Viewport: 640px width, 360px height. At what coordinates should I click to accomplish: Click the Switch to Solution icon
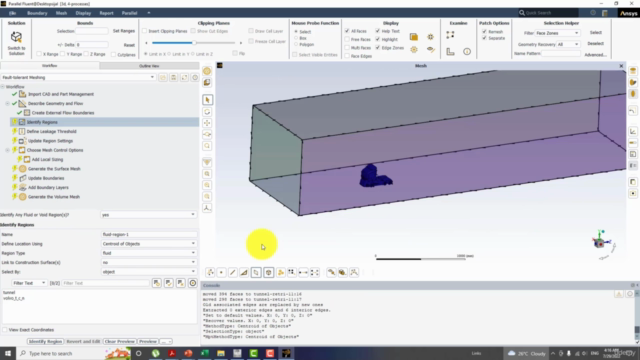(16, 37)
